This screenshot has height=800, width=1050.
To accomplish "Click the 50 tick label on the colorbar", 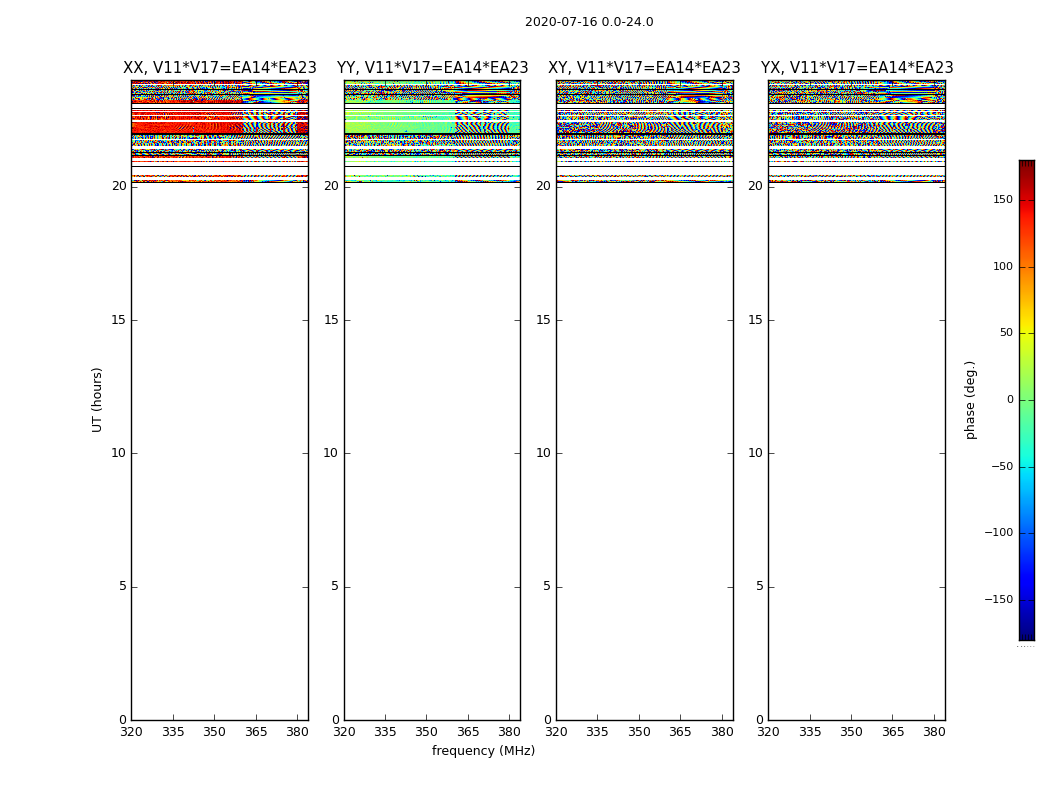I will coord(1006,333).
